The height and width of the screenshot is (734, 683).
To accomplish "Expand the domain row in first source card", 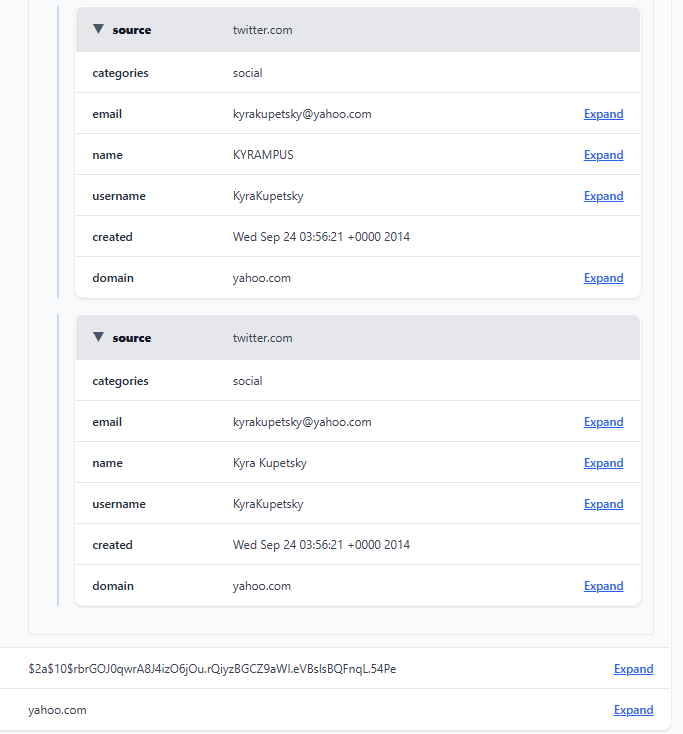I will pos(603,278).
